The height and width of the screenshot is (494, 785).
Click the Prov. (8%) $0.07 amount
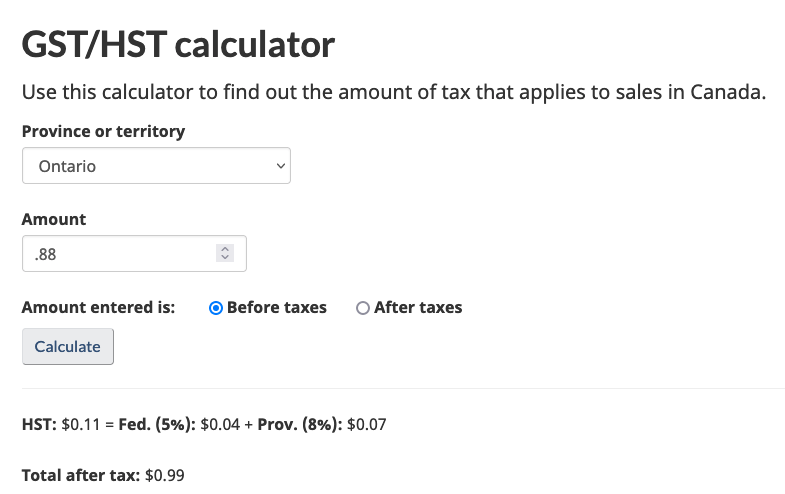[366, 424]
